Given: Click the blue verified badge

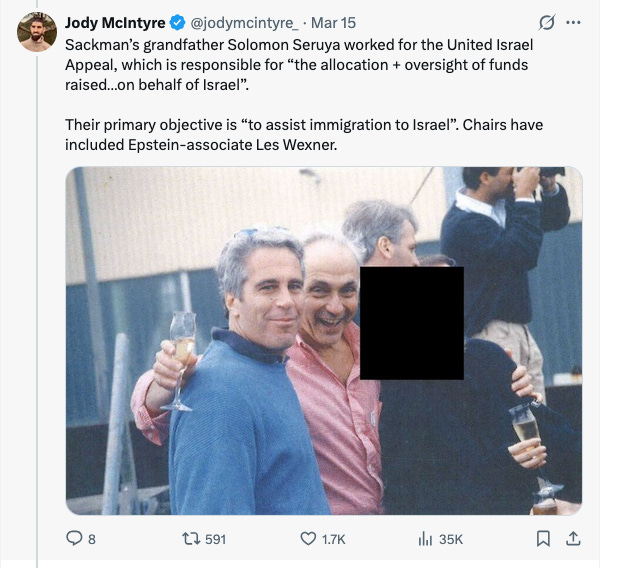Looking at the screenshot, I should [178, 23].
